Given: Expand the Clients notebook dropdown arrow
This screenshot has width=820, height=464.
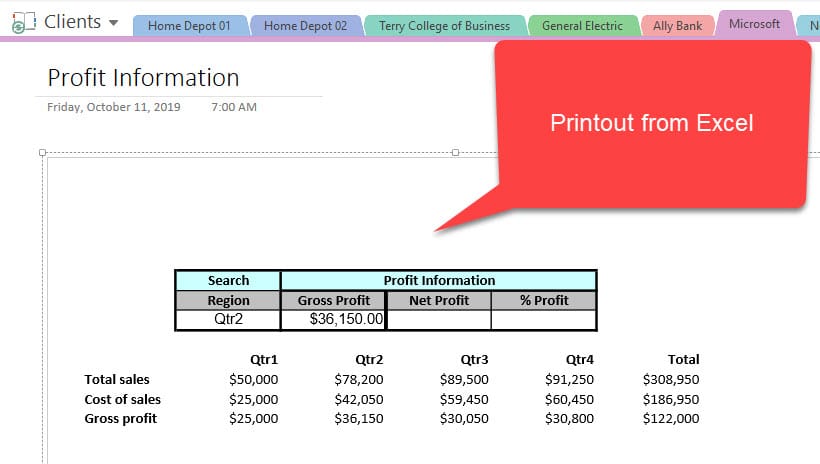Looking at the screenshot, I should (113, 23).
